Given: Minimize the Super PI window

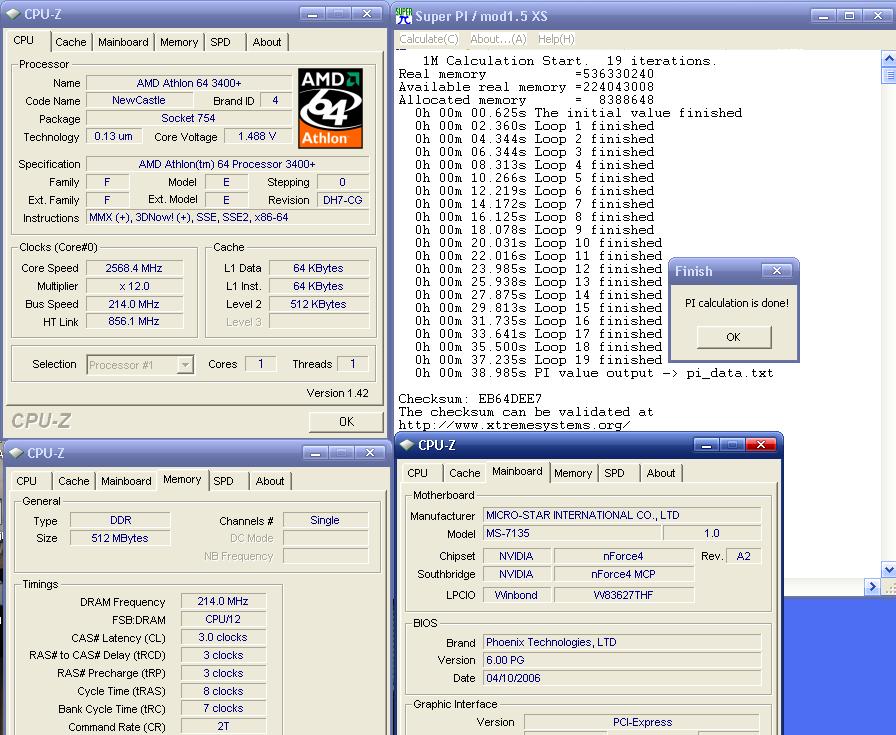Looking at the screenshot, I should click(823, 16).
